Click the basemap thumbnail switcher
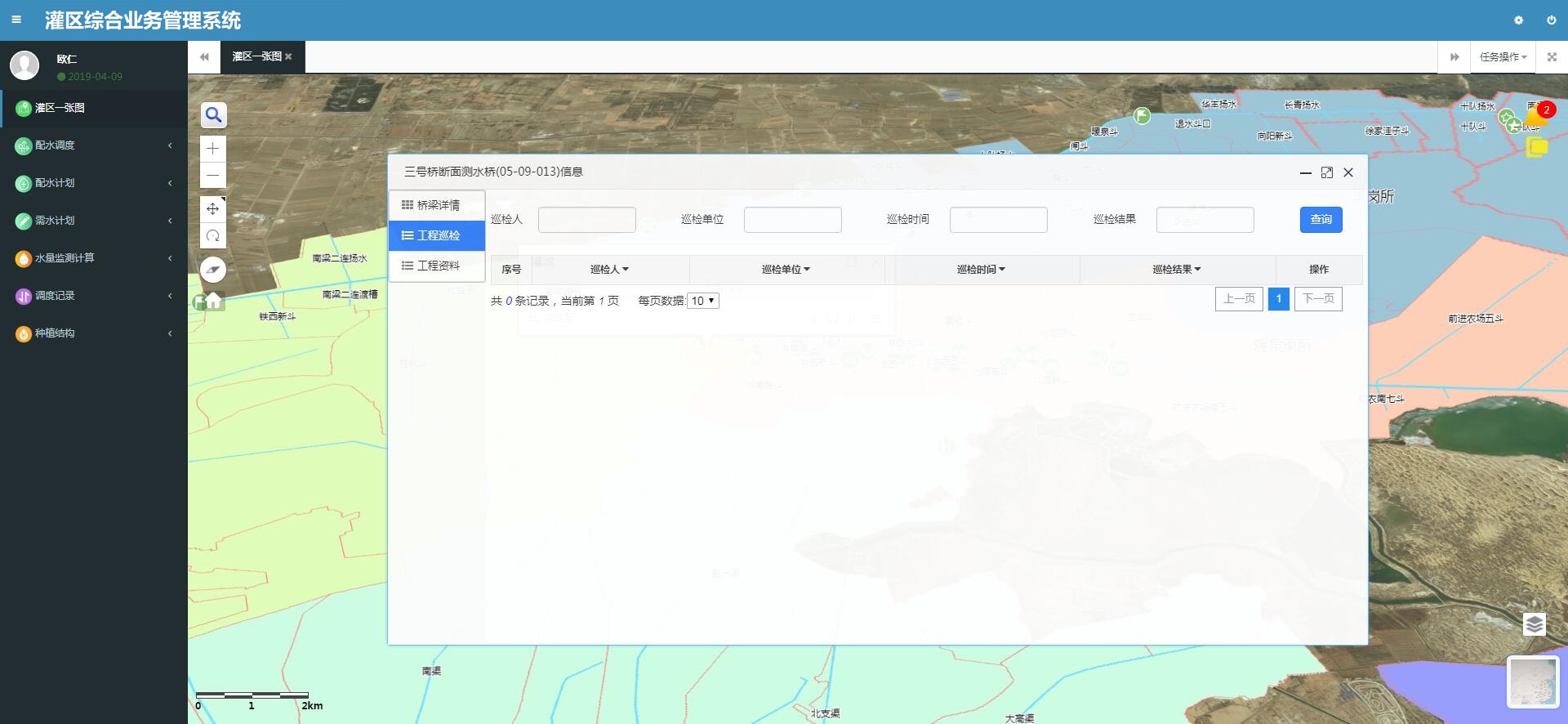Screen dimensions: 1568x724 (1533, 681)
